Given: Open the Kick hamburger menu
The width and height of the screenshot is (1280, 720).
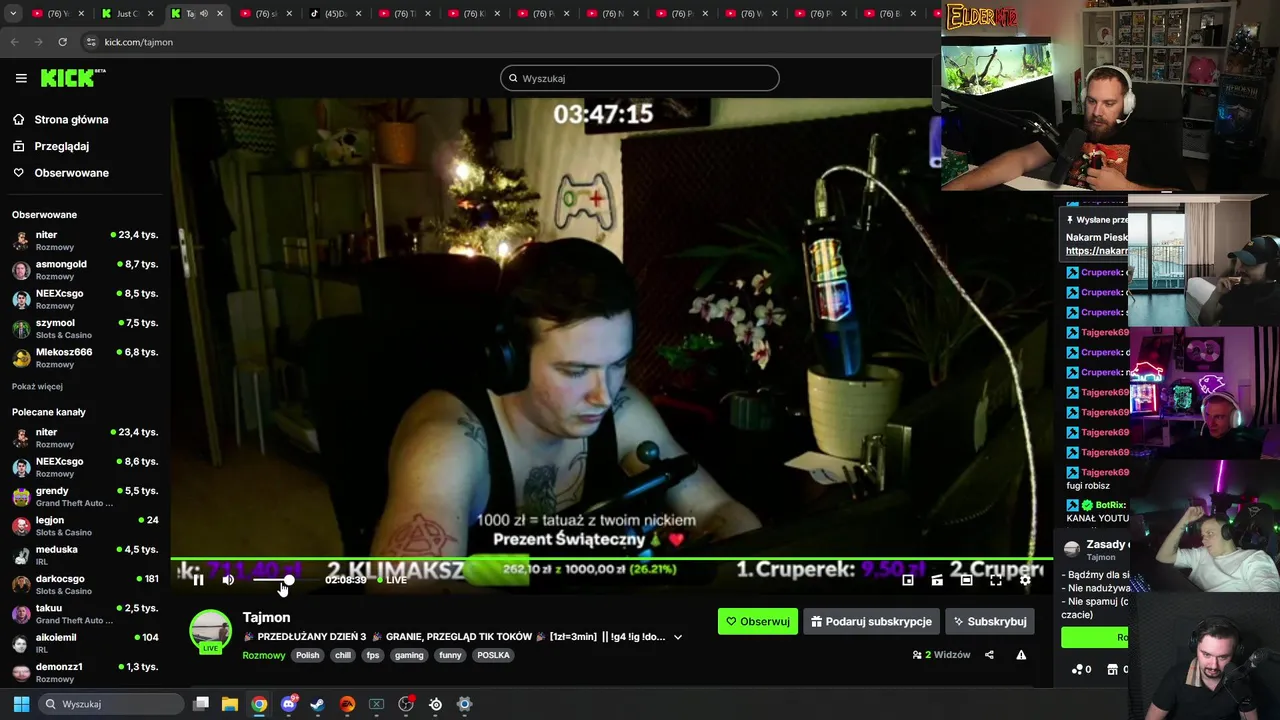Looking at the screenshot, I should [21, 78].
